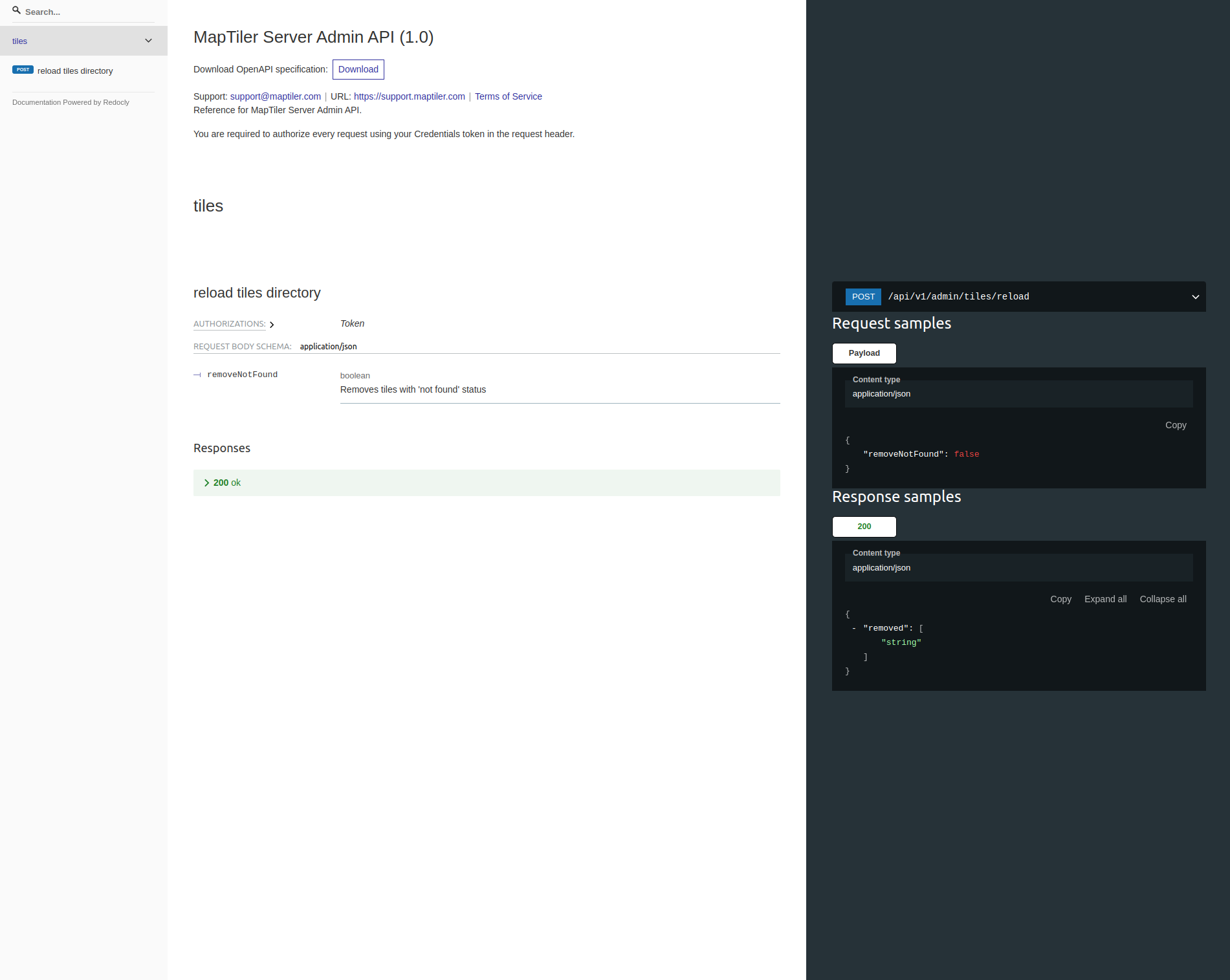
Task: Open Terms of Service link
Action: pyautogui.click(x=508, y=96)
